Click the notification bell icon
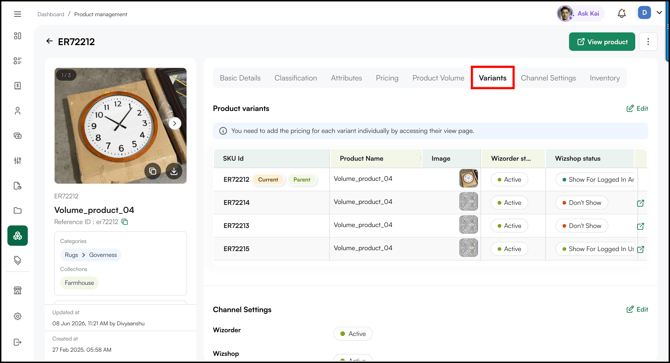 [x=622, y=14]
